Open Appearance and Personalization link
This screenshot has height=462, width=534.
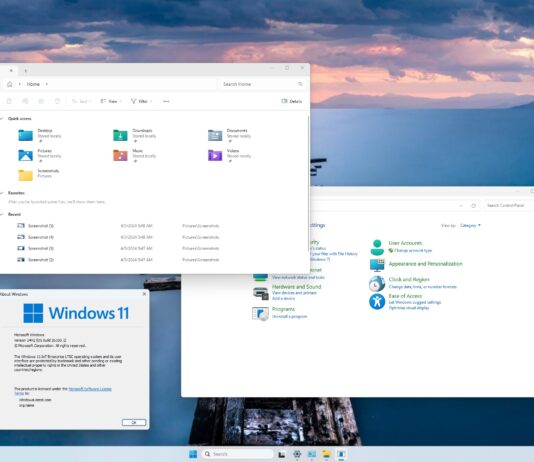425,264
